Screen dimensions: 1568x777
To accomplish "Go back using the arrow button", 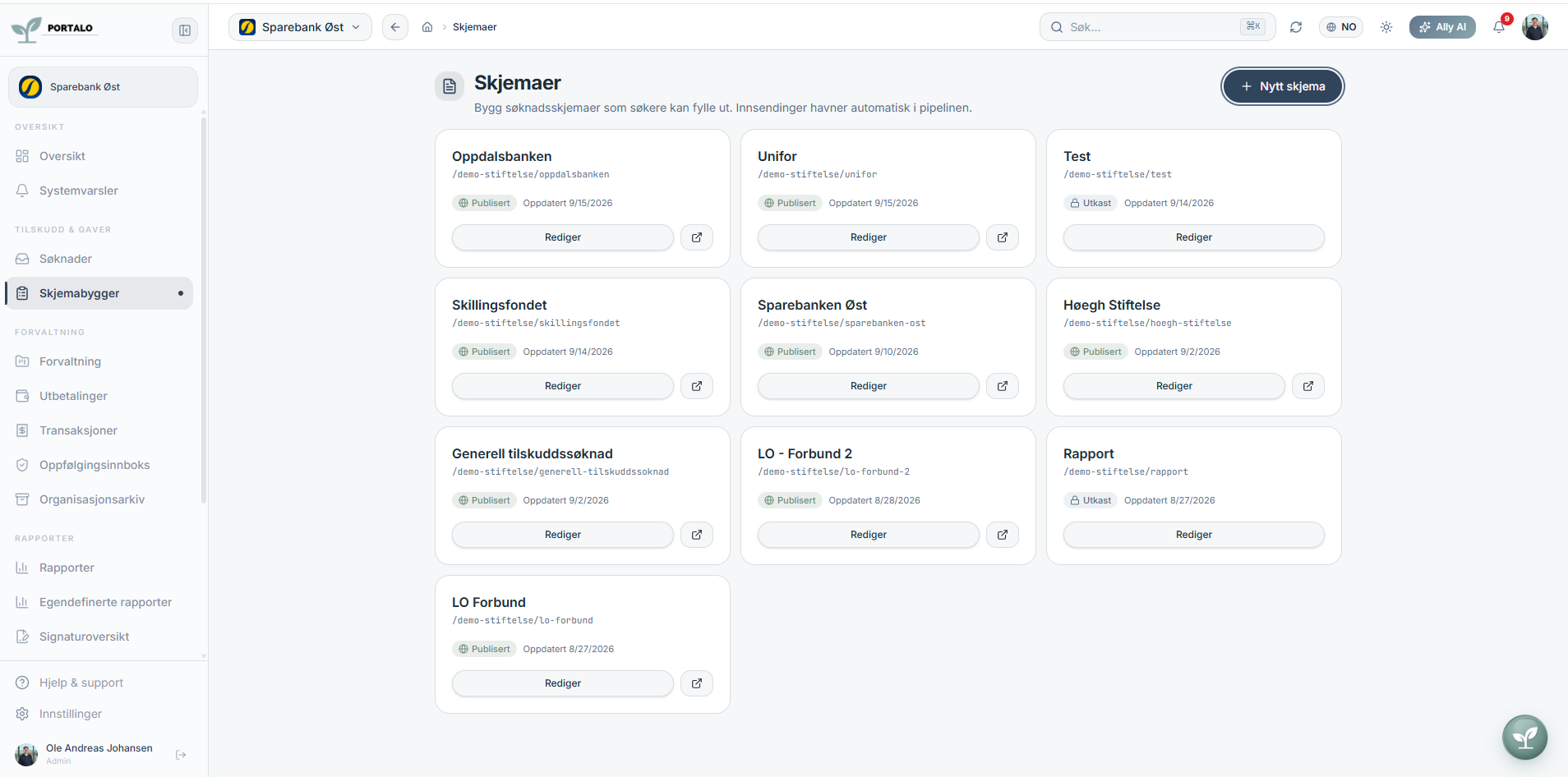I will coord(395,27).
